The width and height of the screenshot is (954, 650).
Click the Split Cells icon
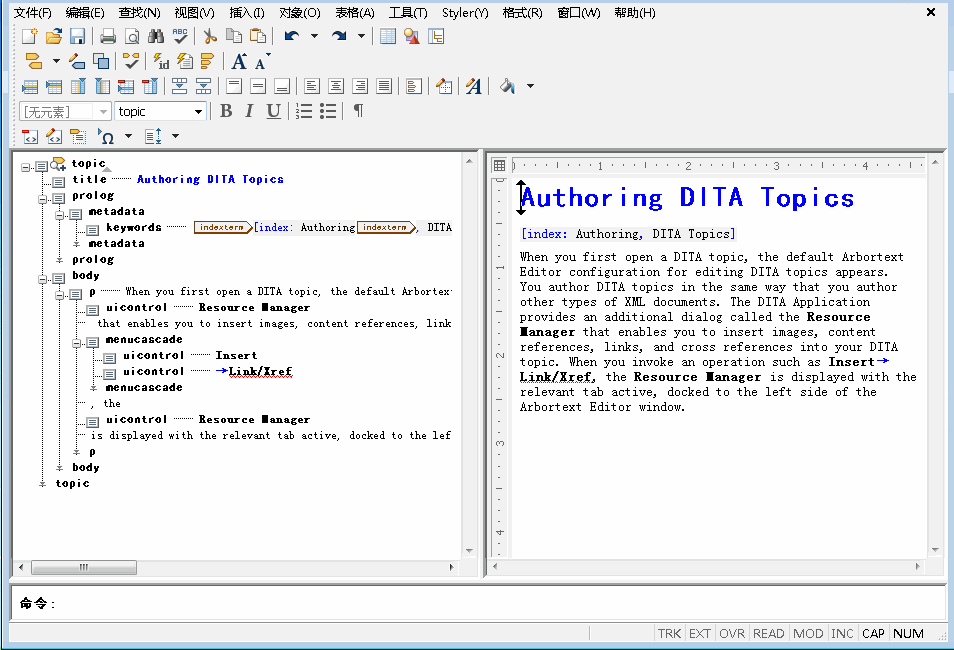[203, 86]
